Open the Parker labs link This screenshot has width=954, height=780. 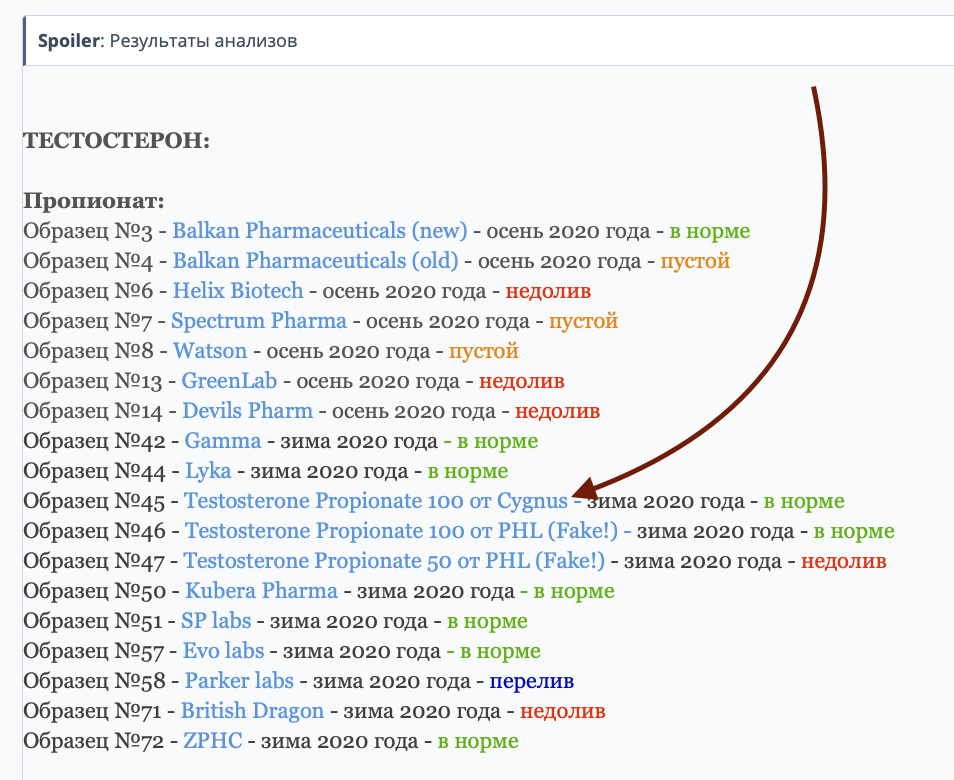[x=239, y=681]
